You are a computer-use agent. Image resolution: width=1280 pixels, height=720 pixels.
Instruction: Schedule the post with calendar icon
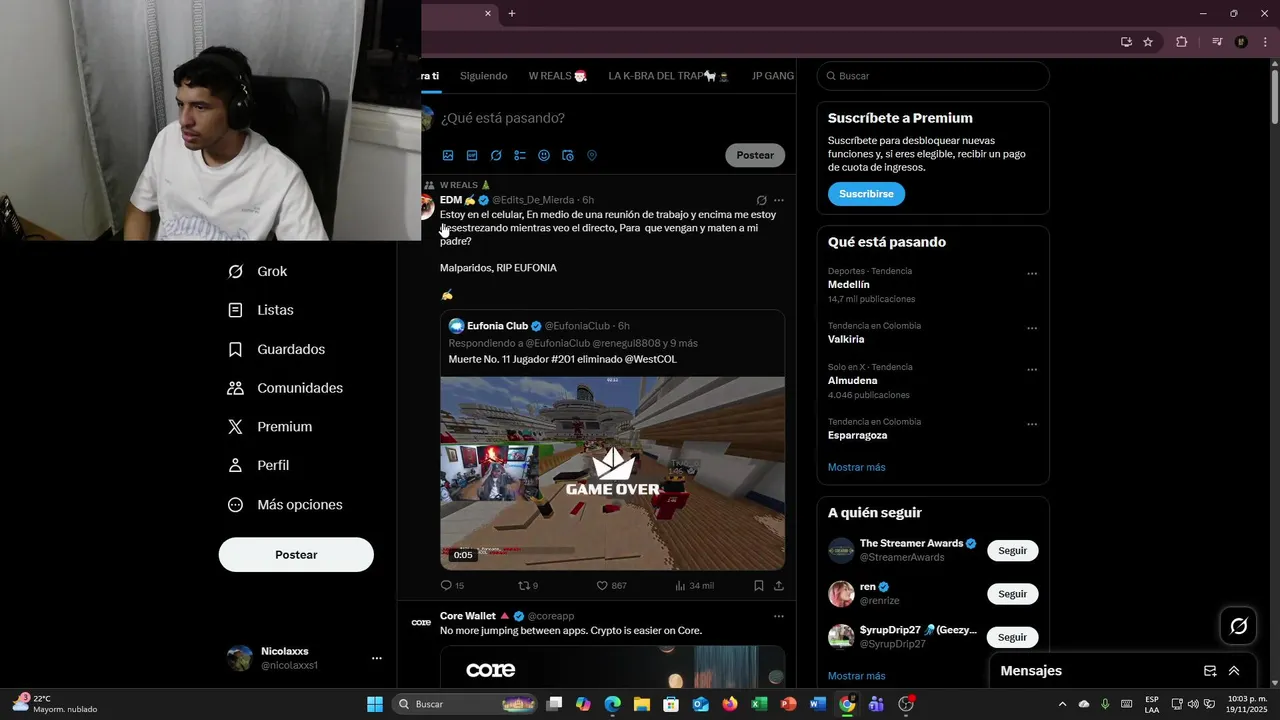click(568, 156)
